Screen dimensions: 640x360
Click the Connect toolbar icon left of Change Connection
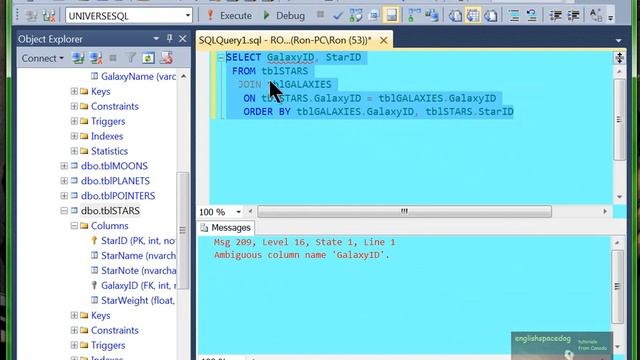coord(31,16)
